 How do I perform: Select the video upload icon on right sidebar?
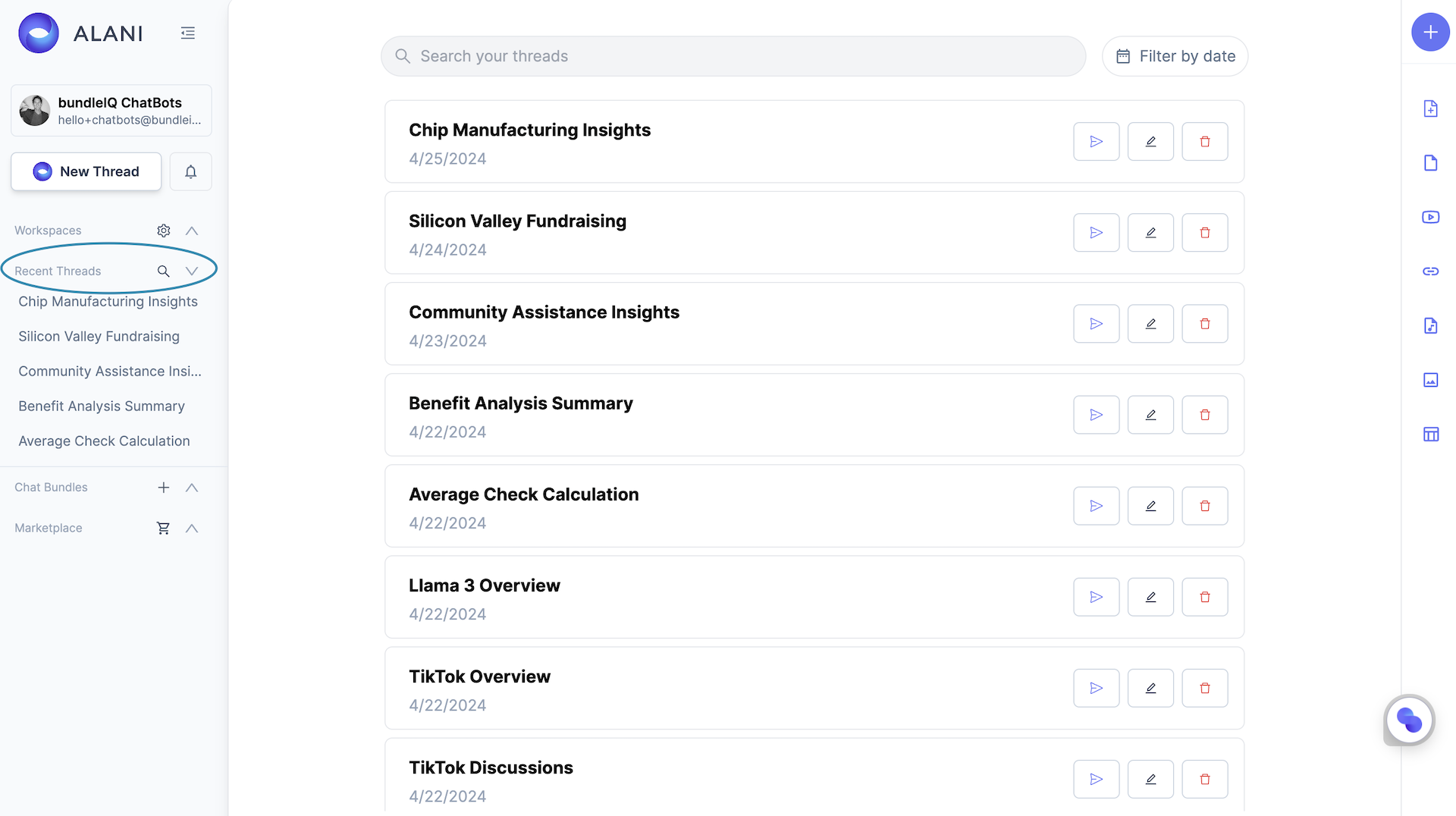[1431, 217]
